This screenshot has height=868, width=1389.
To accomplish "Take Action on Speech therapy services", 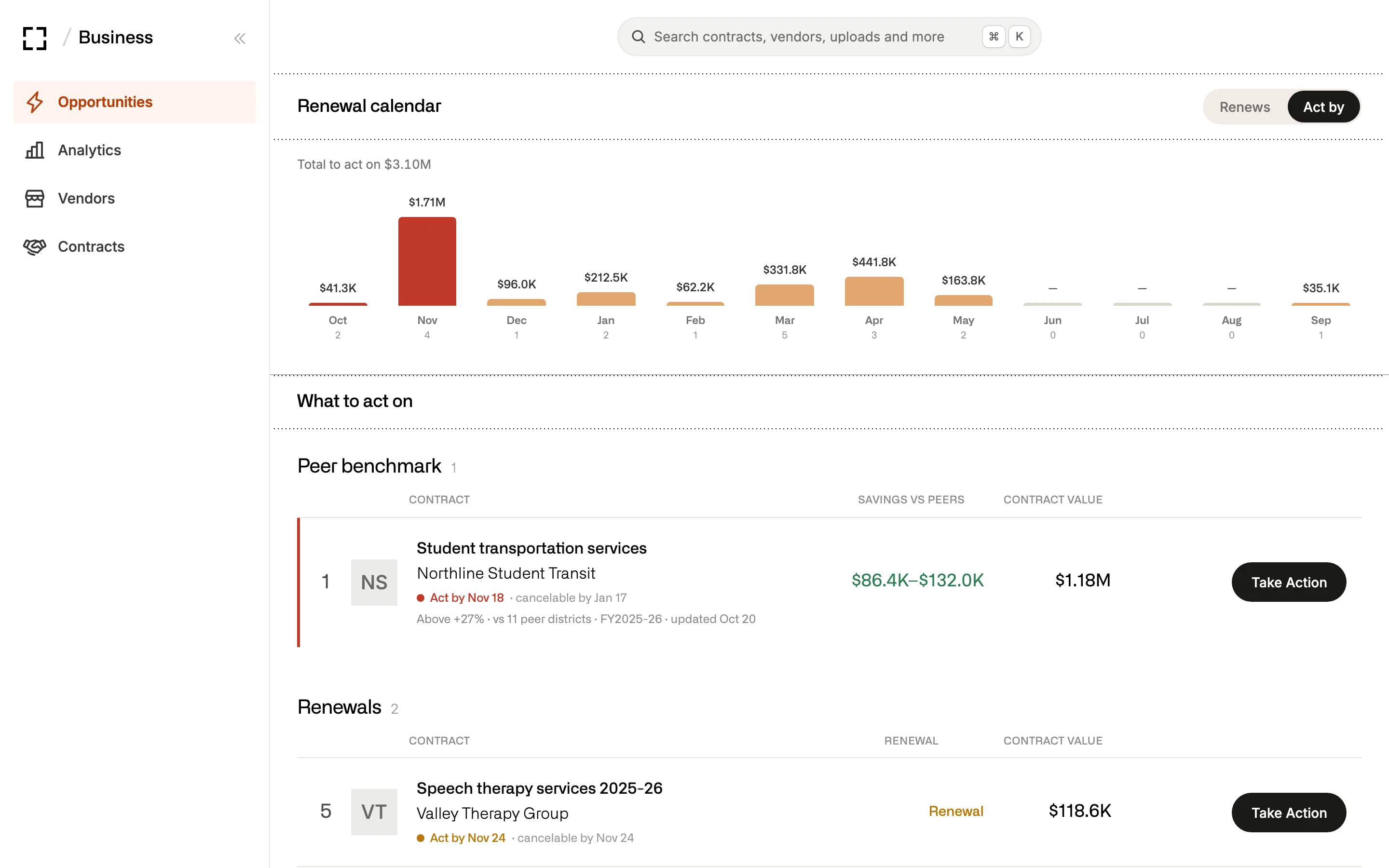I will coord(1289,813).
